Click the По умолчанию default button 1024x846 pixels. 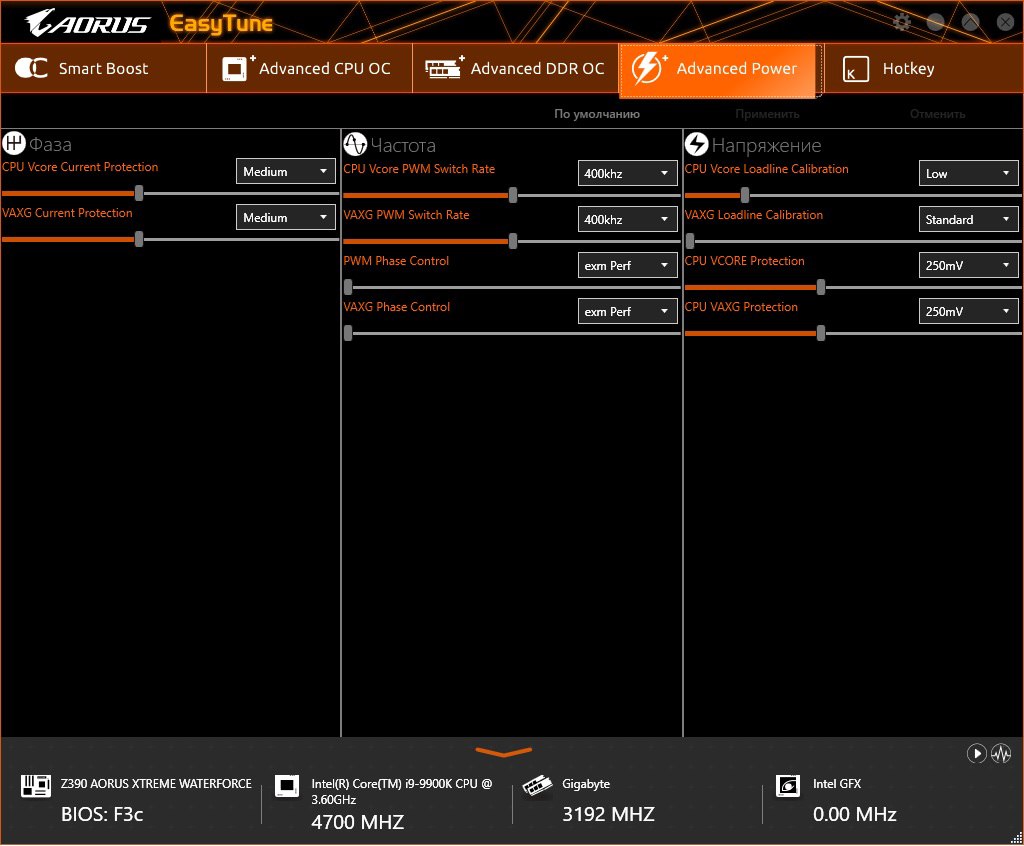coord(597,114)
